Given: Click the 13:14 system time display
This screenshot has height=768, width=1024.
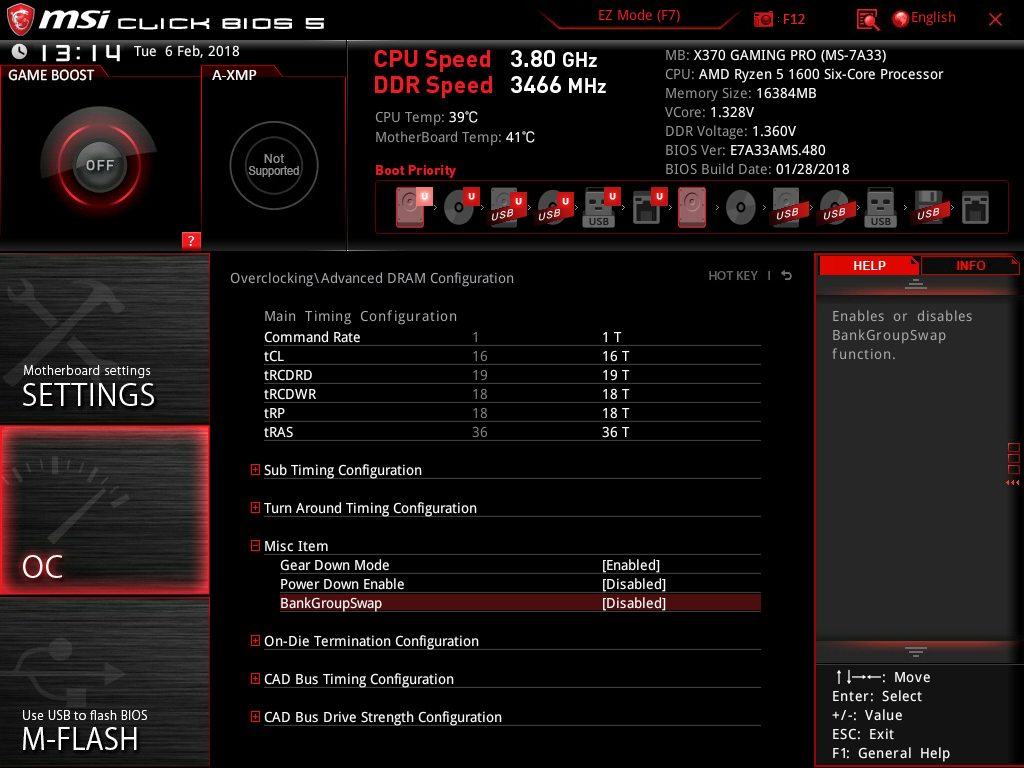Looking at the screenshot, I should click(x=80, y=52).
